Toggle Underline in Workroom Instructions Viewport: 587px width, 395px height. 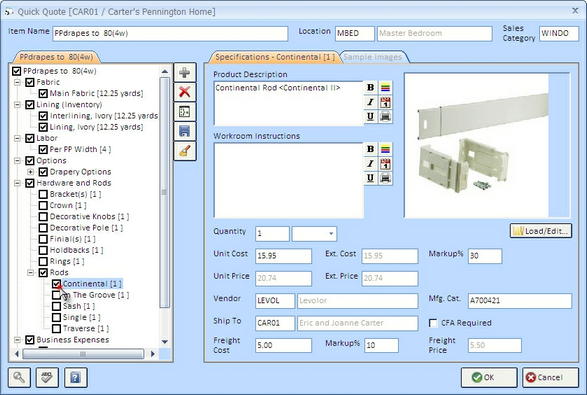370,178
